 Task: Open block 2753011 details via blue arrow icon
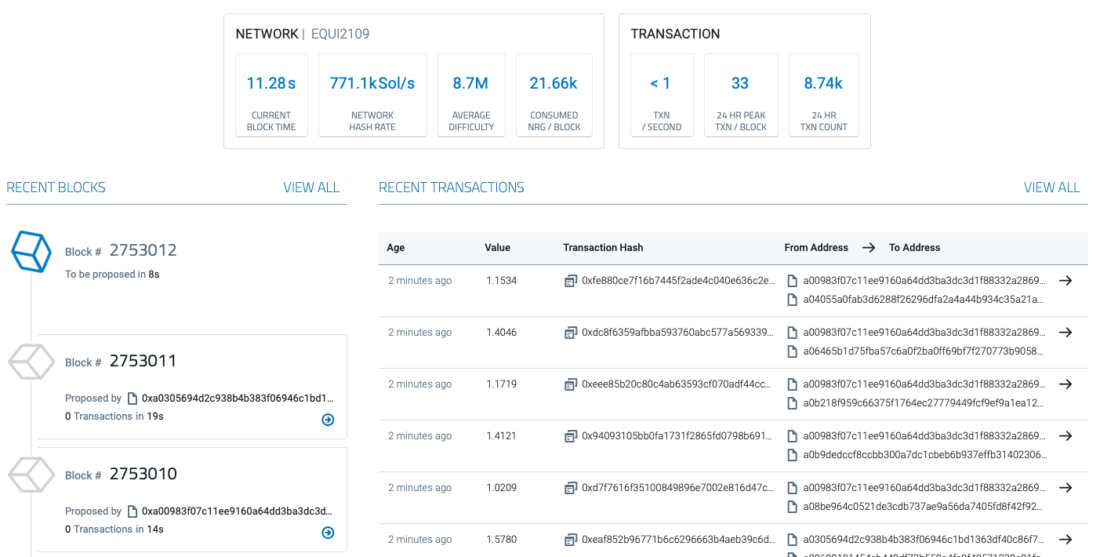pyautogui.click(x=327, y=420)
